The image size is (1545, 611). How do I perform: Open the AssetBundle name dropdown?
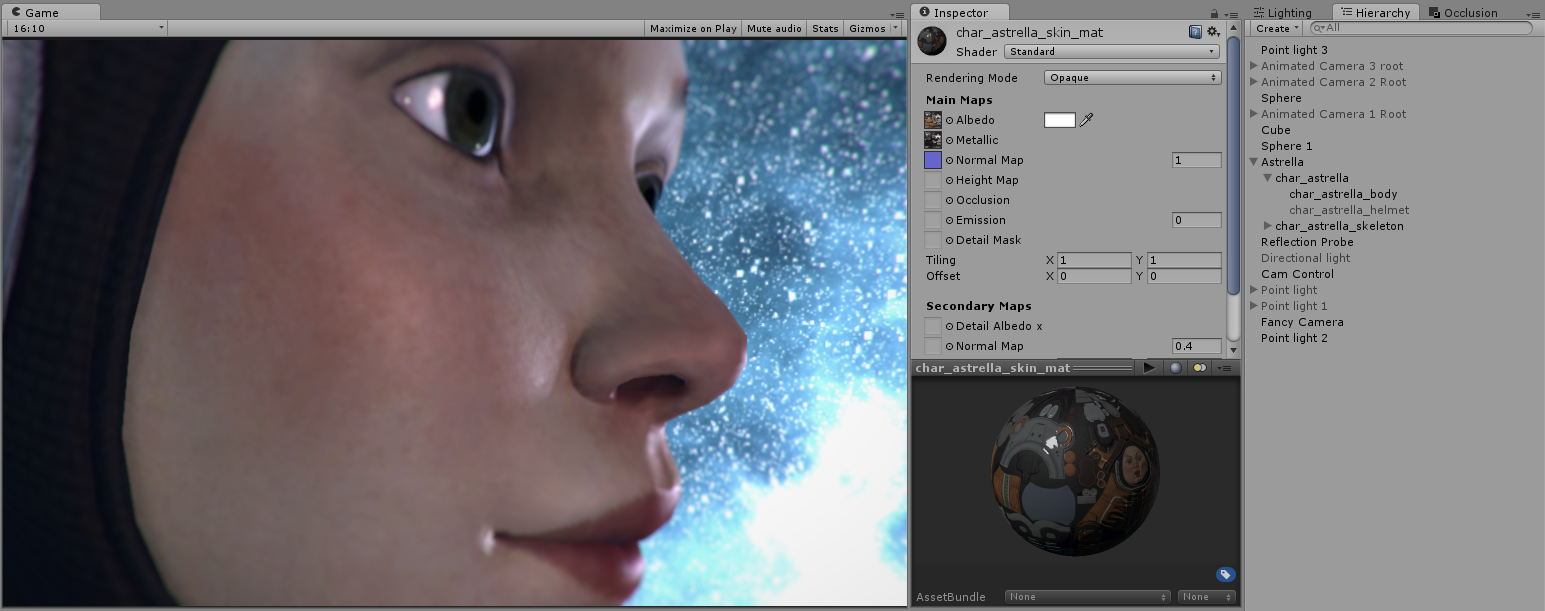click(x=1088, y=597)
